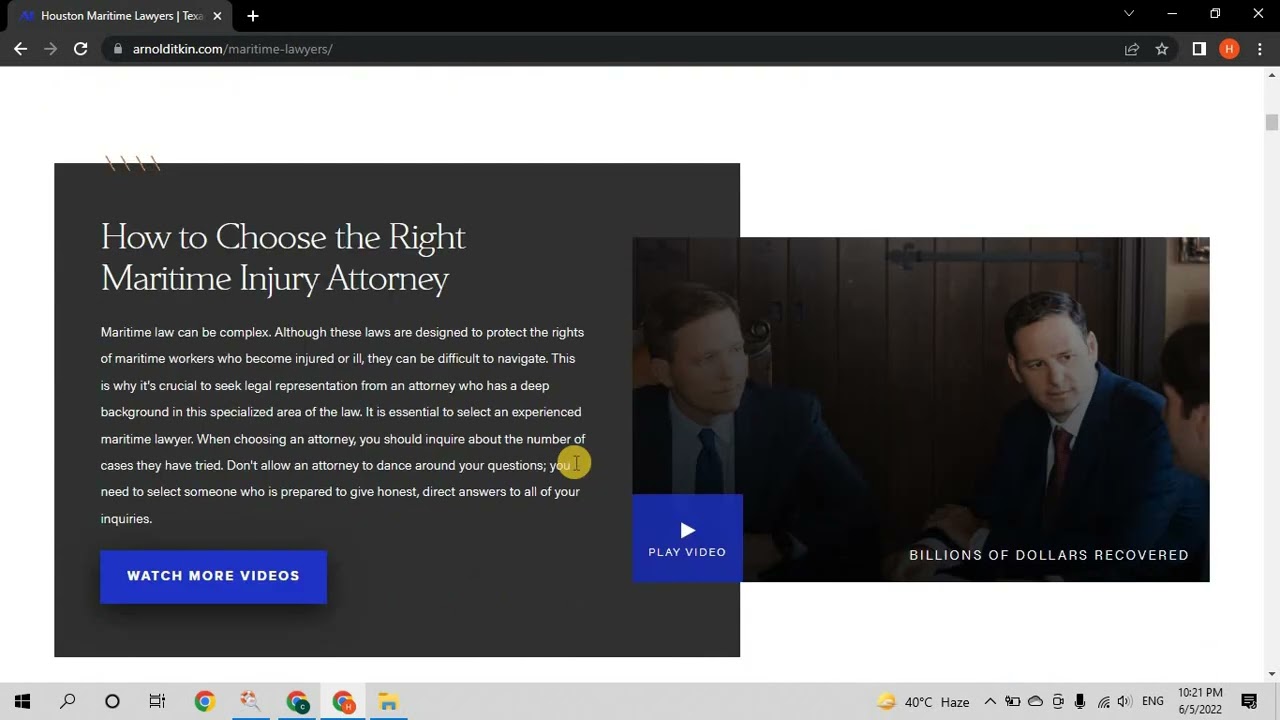
Task: Open the clock showing 10:21 PM
Action: [1200, 701]
